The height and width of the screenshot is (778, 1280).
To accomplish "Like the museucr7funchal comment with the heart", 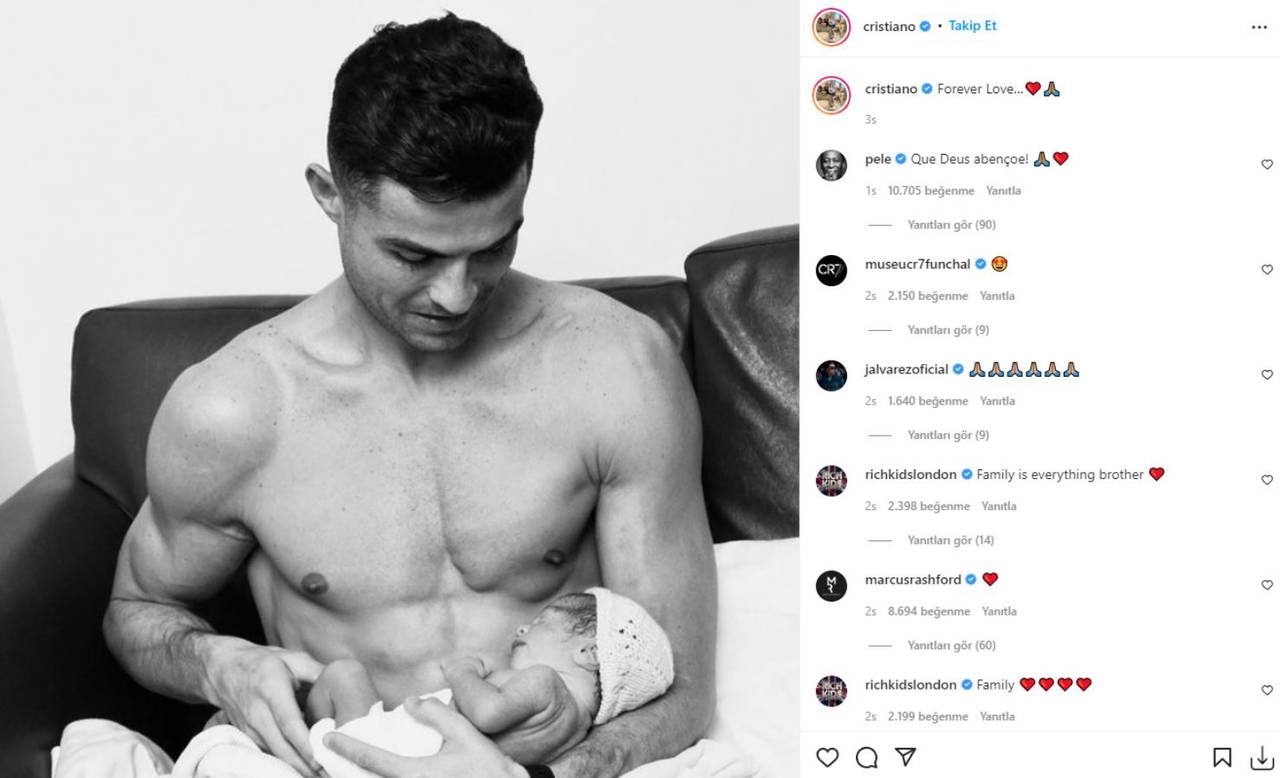I will click(1266, 269).
